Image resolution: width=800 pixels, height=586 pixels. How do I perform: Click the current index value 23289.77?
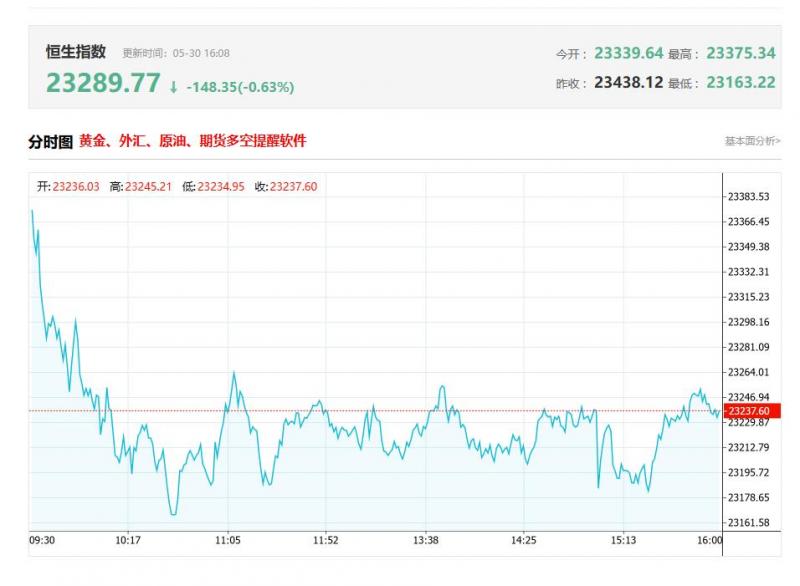click(x=104, y=83)
